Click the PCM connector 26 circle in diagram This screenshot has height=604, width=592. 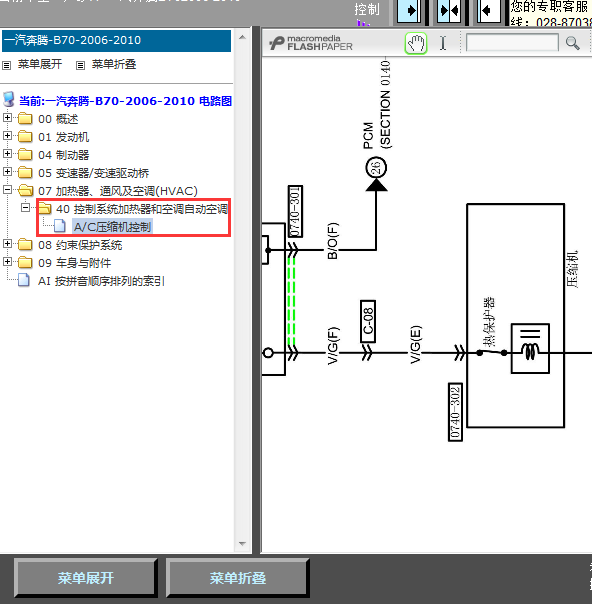tap(376, 168)
